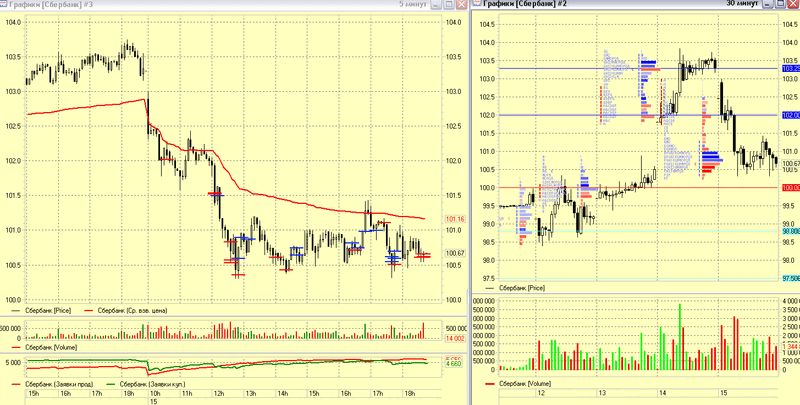
Task: Click the 10h mark on the time axis
Action: click(155, 393)
